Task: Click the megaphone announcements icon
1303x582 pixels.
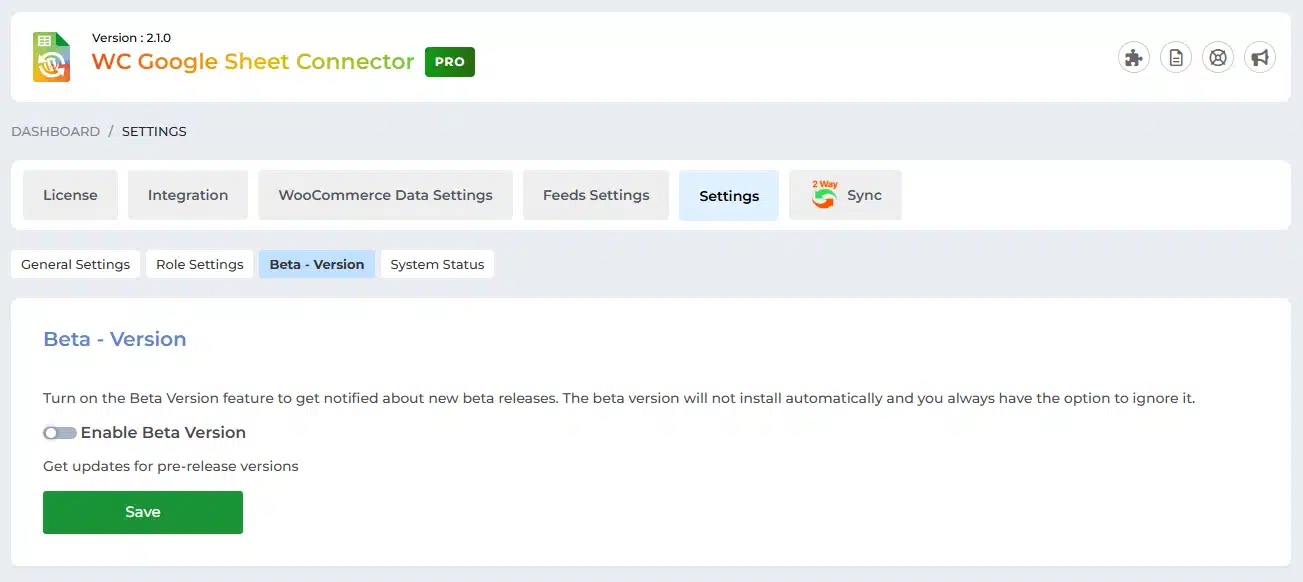Action: 1259,58
